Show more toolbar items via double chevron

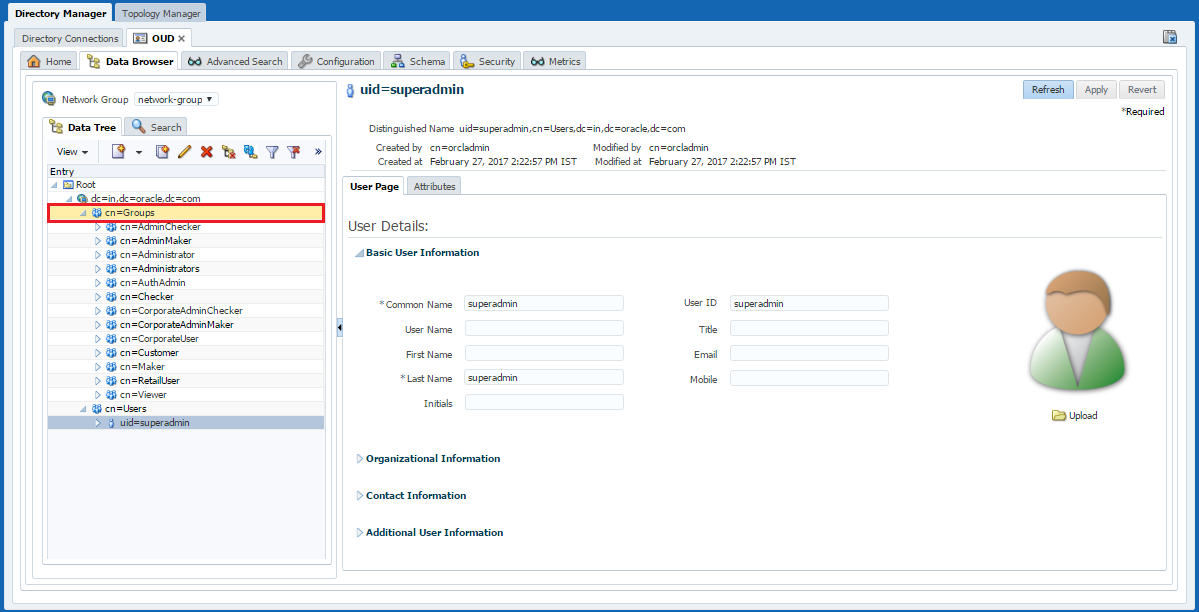[x=318, y=151]
